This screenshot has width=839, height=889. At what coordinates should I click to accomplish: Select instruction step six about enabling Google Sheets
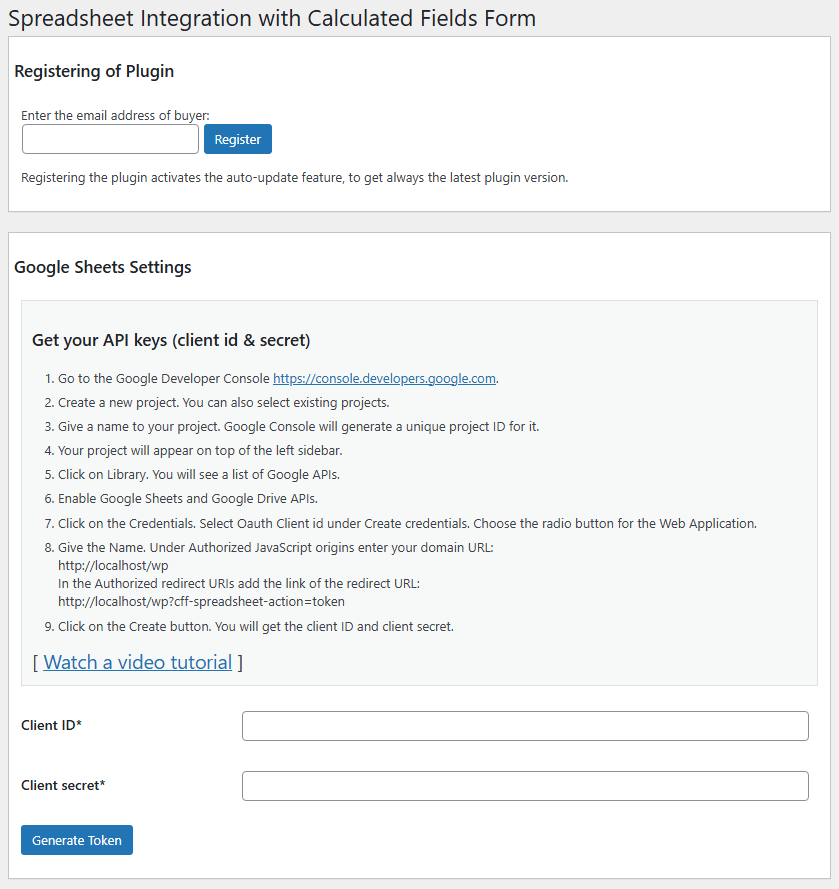click(x=185, y=498)
